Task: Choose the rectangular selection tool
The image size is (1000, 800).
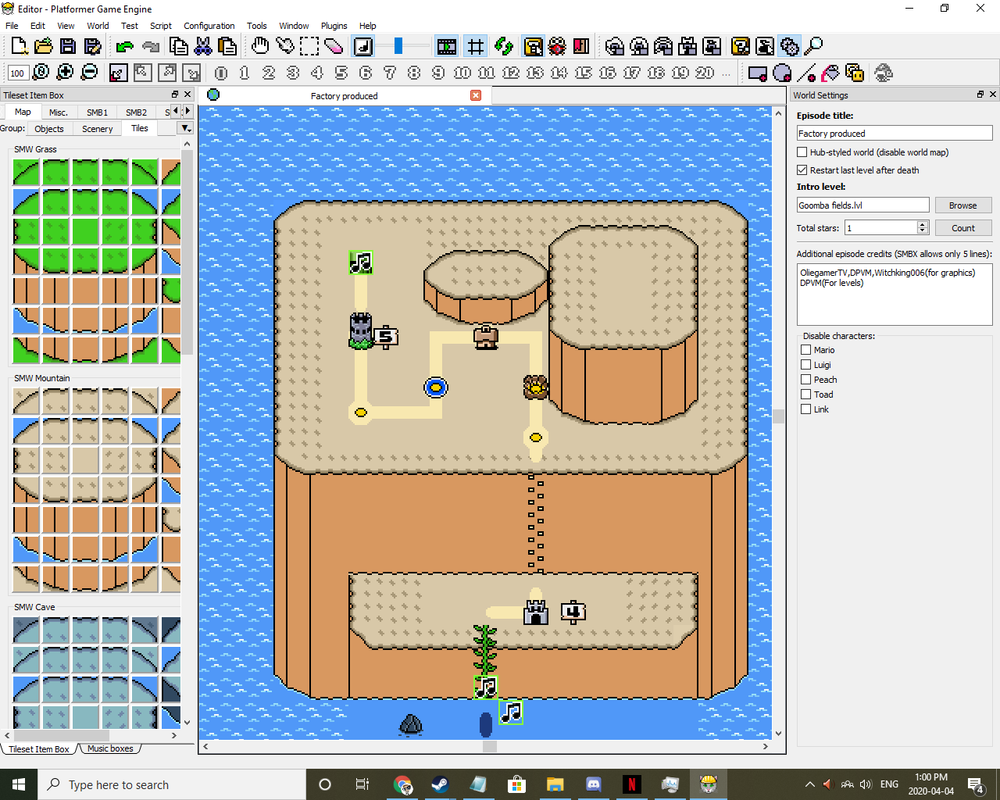Action: (309, 46)
